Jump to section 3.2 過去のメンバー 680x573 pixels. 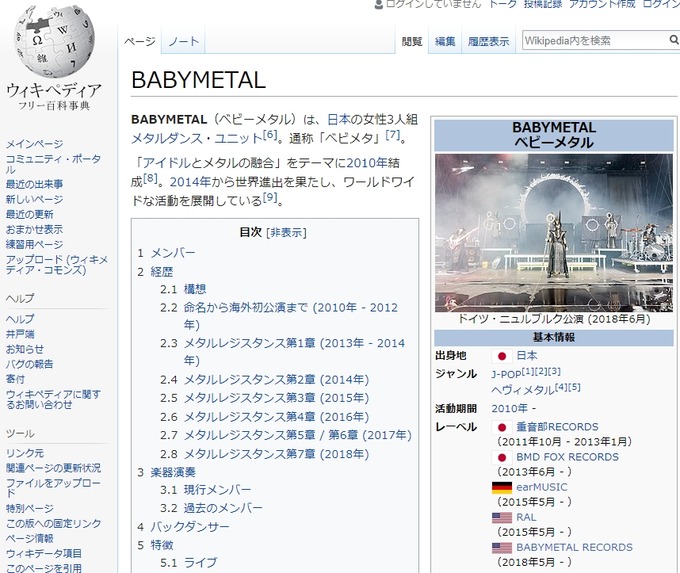tap(223, 508)
